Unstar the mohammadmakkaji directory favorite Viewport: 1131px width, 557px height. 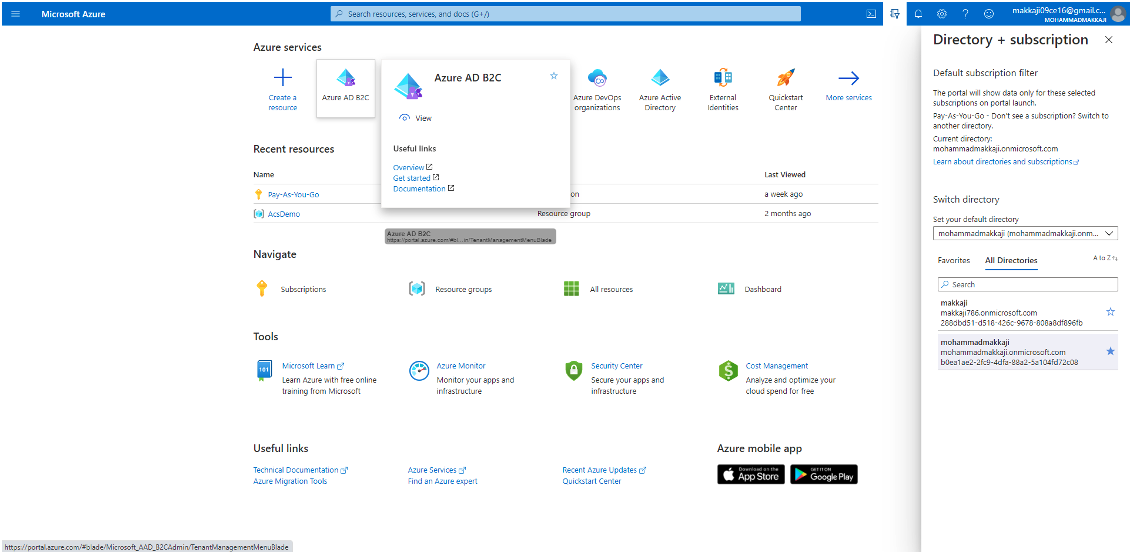pyautogui.click(x=1109, y=352)
